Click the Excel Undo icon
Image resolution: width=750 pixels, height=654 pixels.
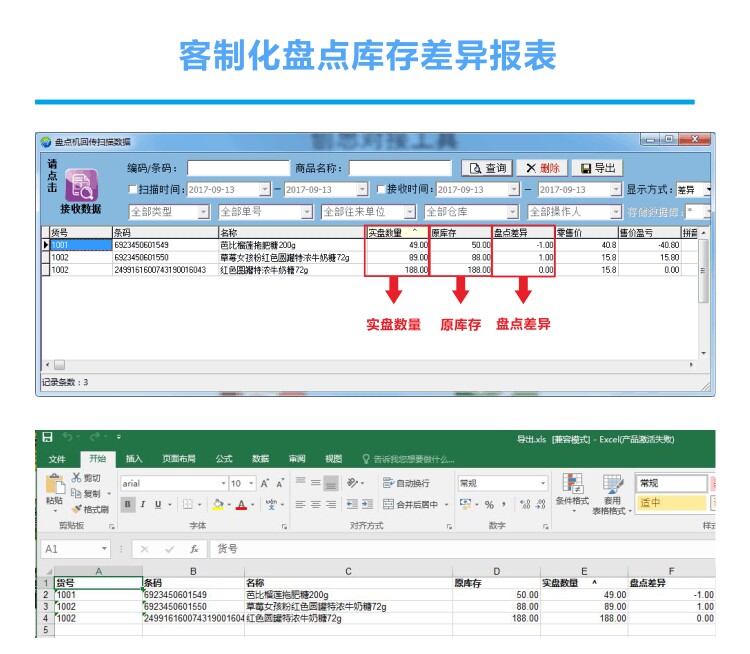68,437
